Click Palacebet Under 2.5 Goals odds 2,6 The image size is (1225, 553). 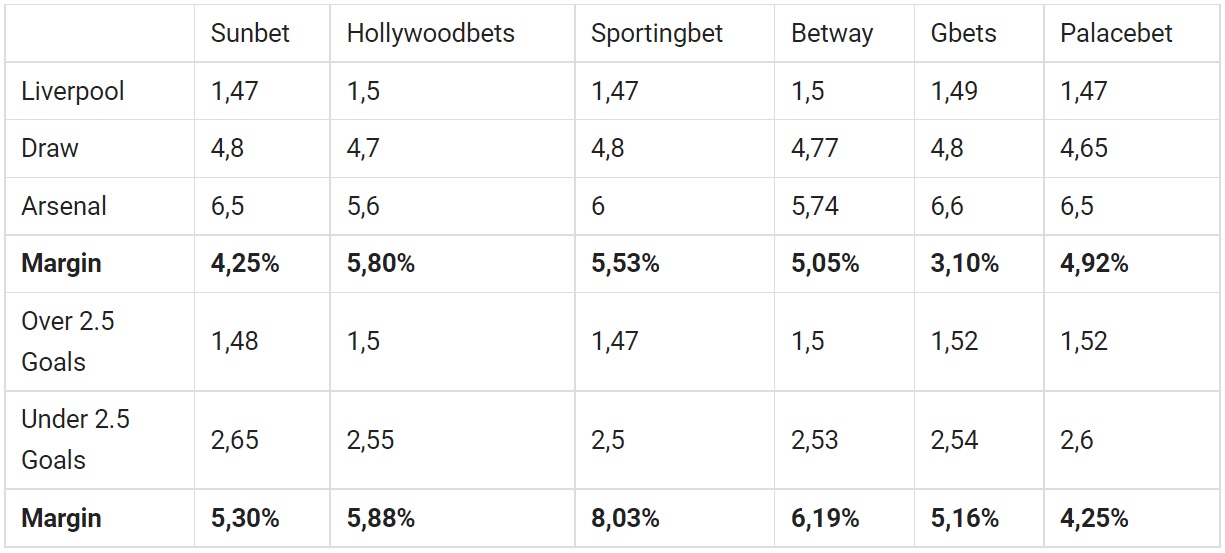1078,439
